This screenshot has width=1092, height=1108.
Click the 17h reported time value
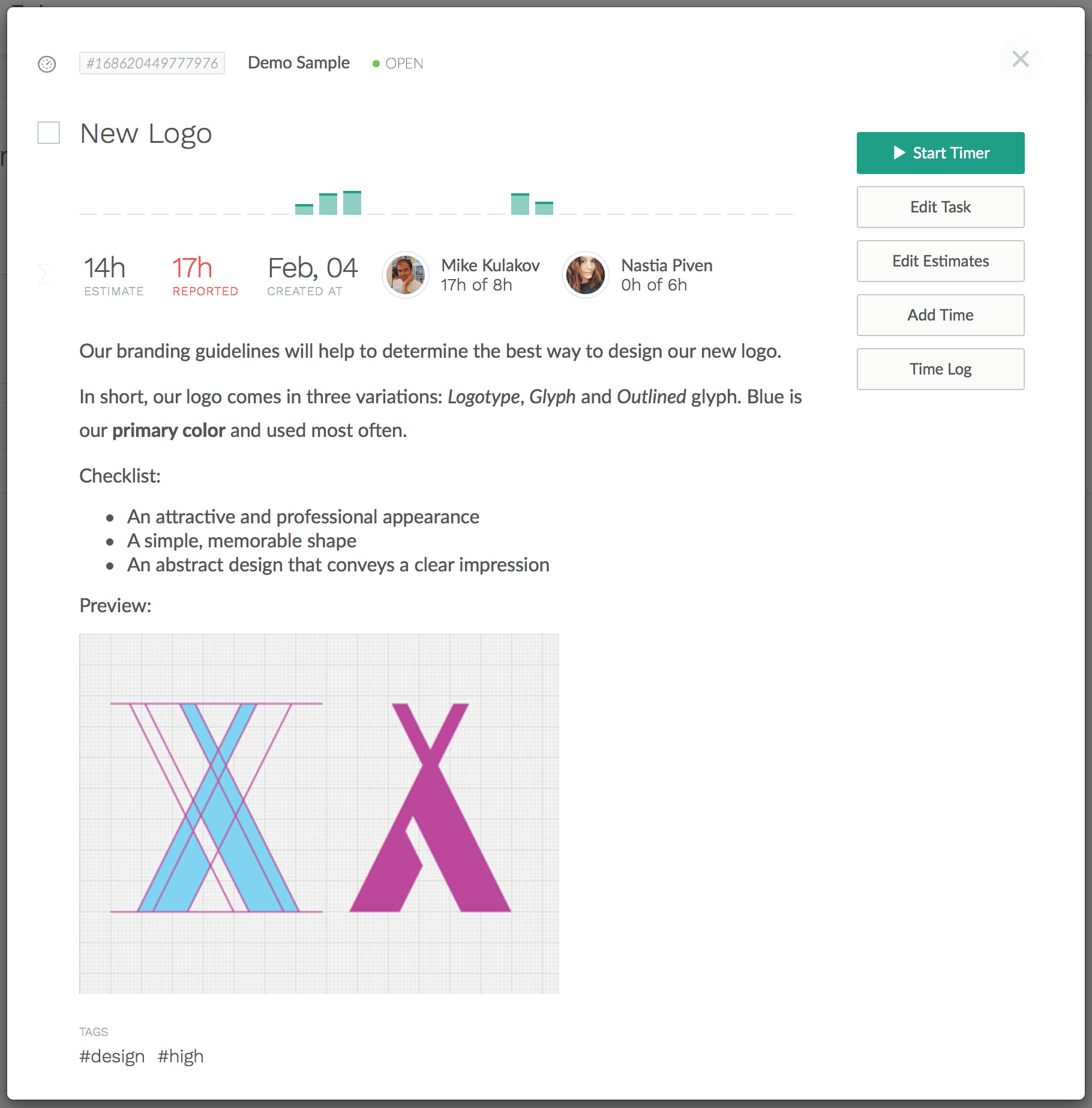click(192, 268)
